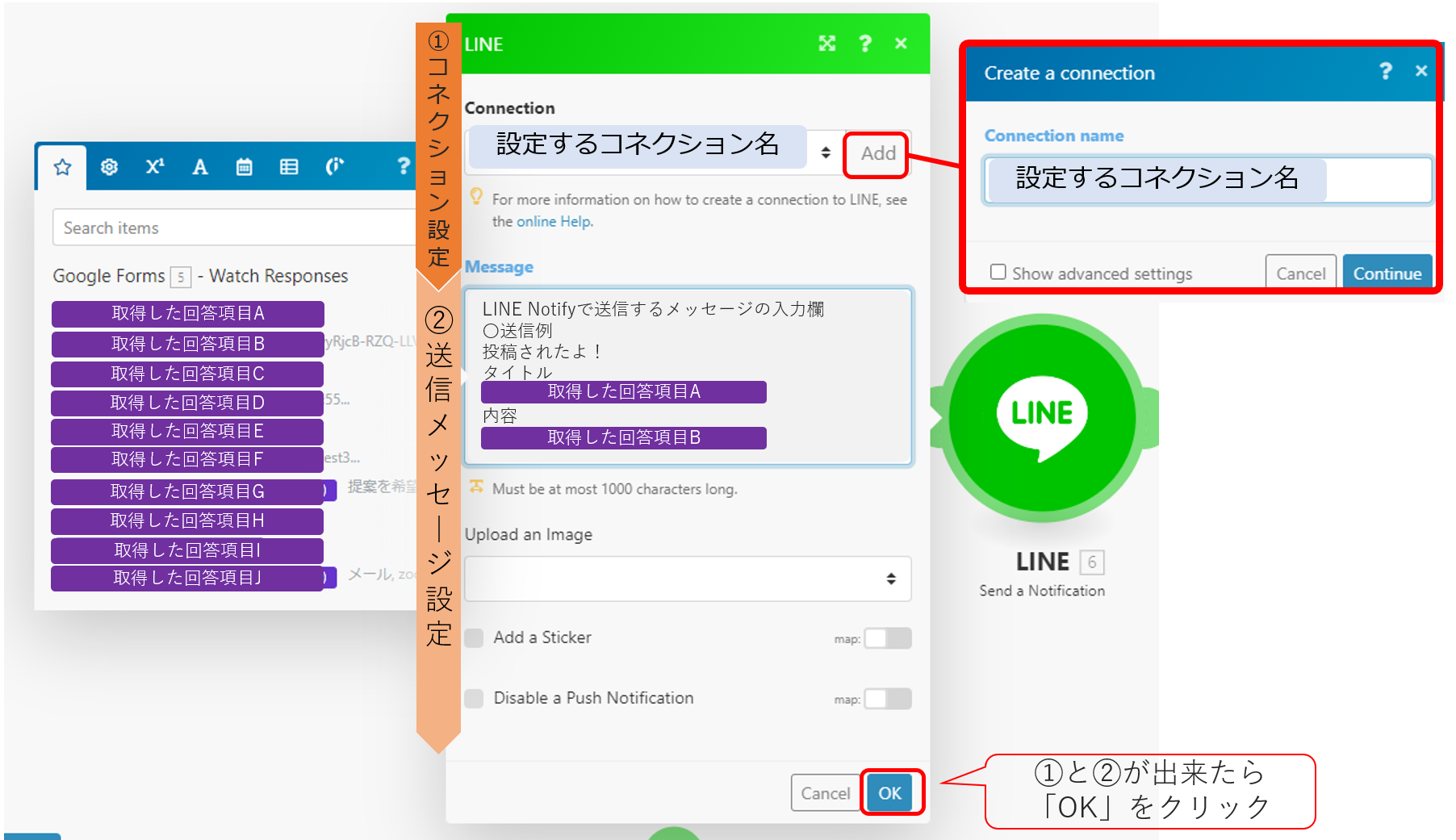Click the Google Forms module number 5 badge
This screenshot has height=840, width=1456.
coord(181,277)
